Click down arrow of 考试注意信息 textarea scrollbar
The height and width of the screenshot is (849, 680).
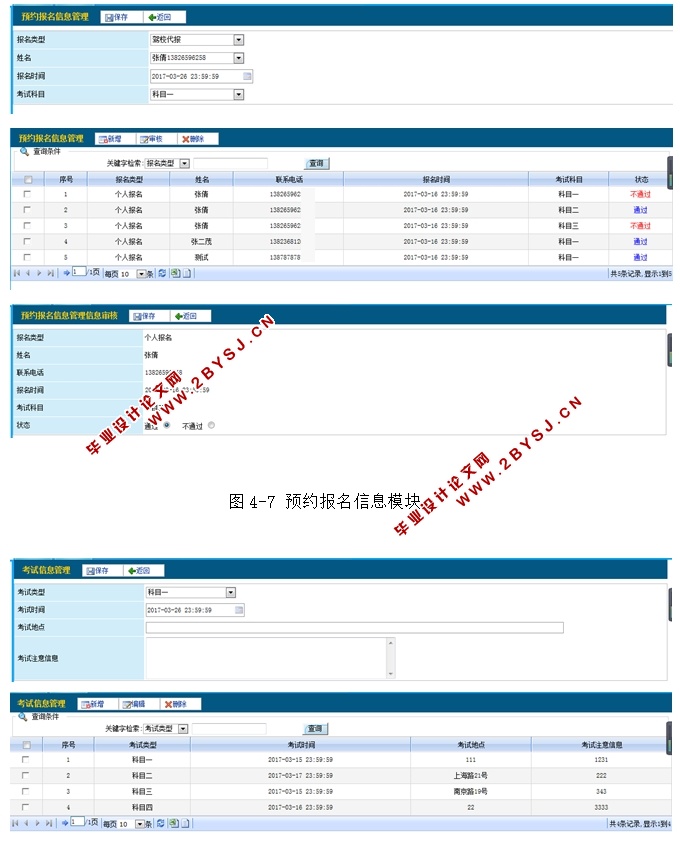coord(390,674)
